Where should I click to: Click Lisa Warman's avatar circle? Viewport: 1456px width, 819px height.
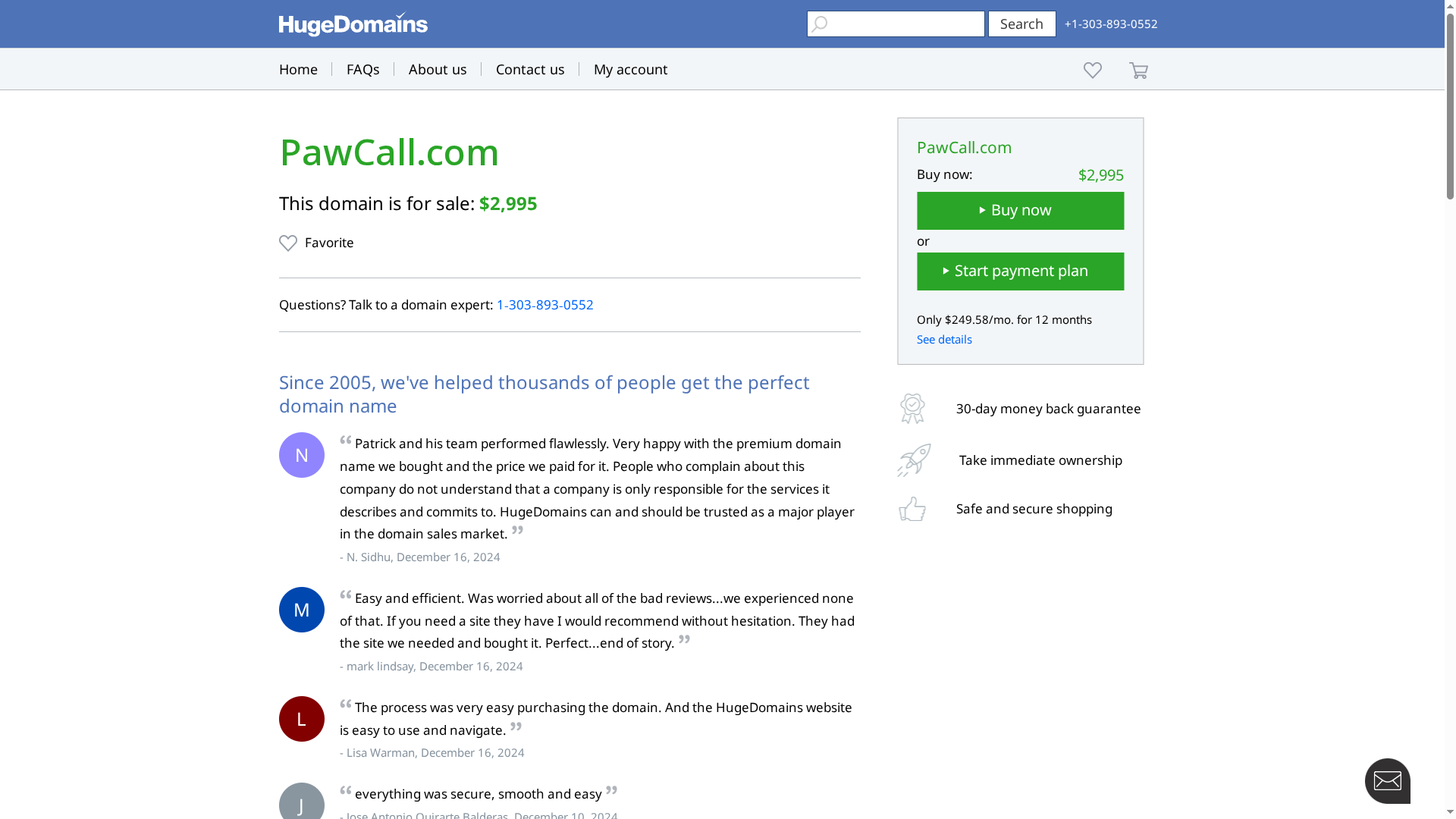[301, 718]
